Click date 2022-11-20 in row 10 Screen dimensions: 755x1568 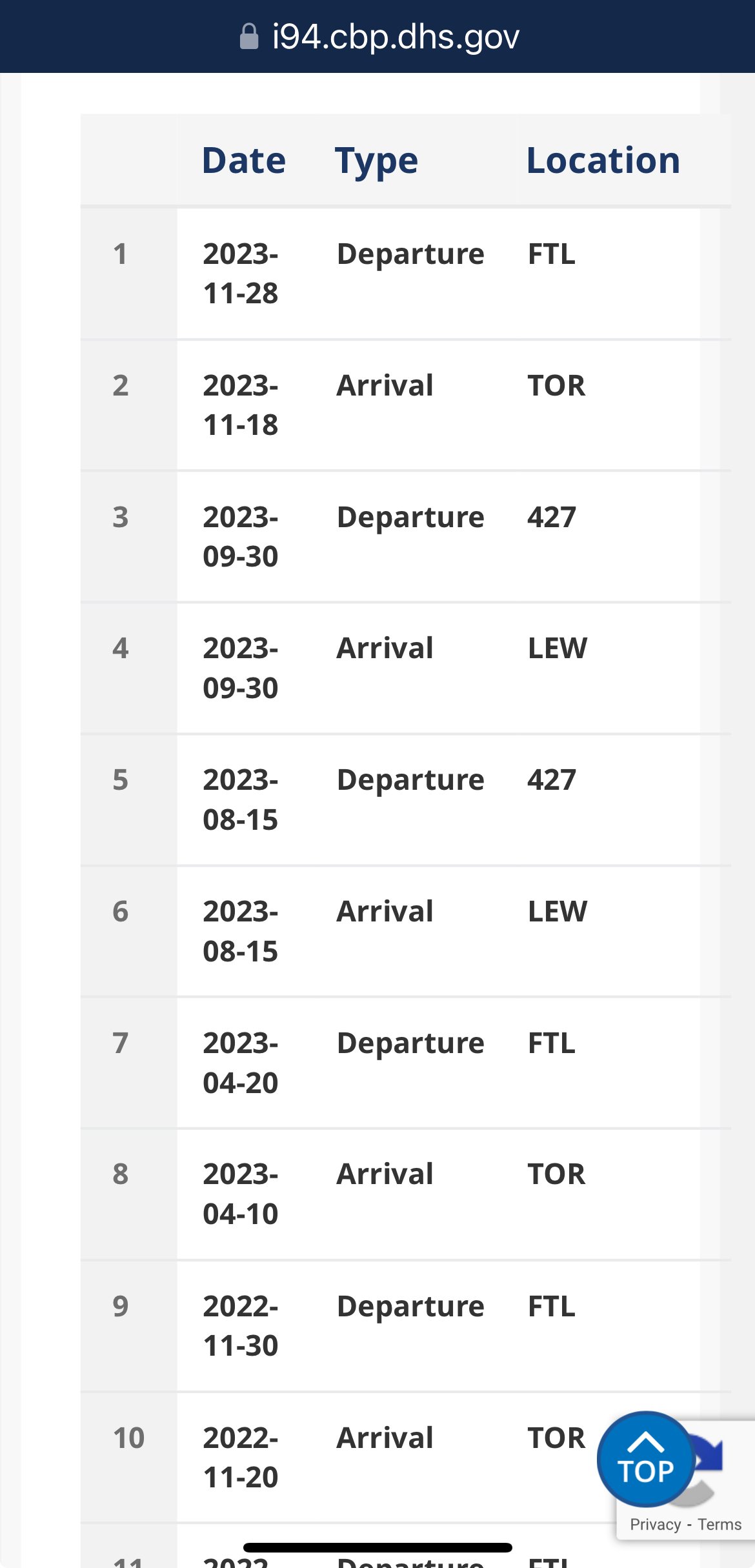[241, 1458]
